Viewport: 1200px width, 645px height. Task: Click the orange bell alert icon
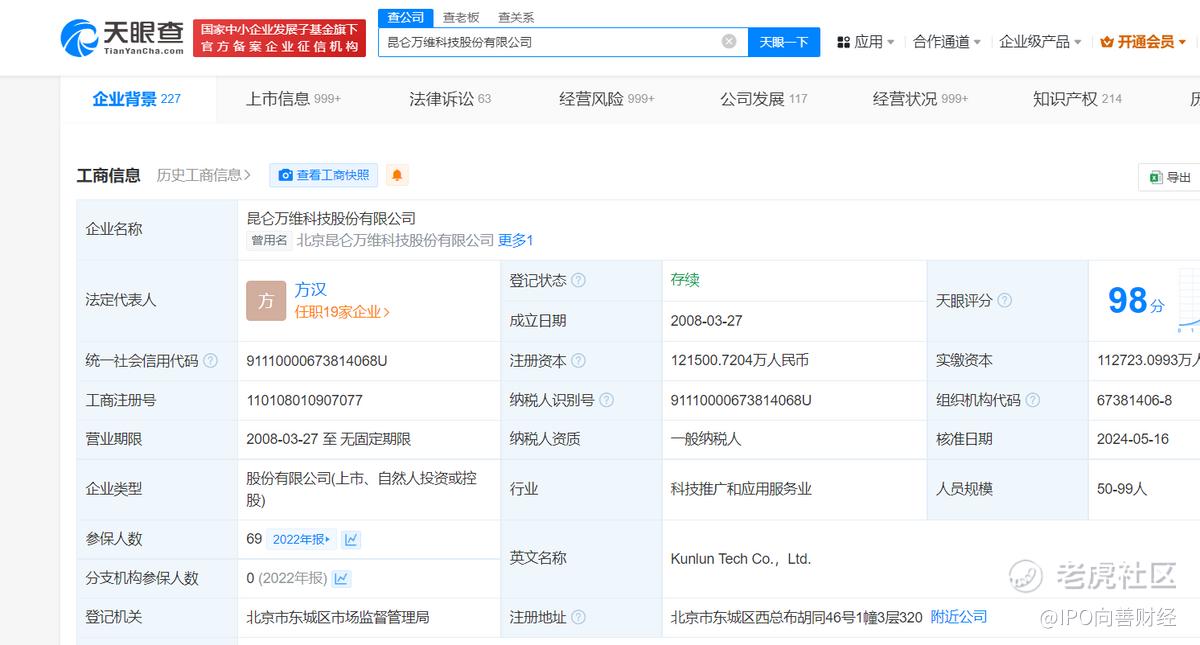tap(397, 175)
